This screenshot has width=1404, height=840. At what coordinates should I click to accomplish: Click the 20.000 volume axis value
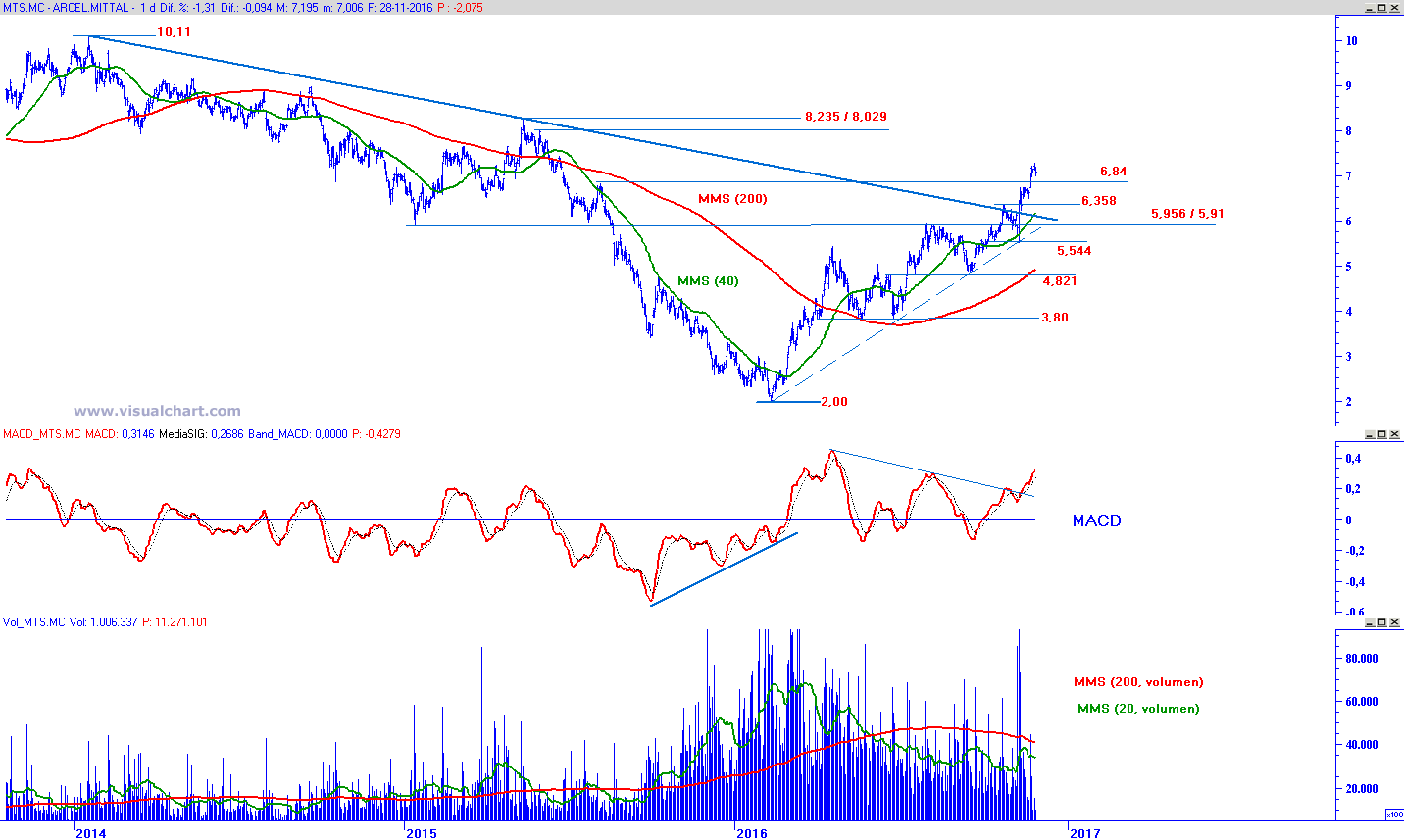tap(1361, 789)
